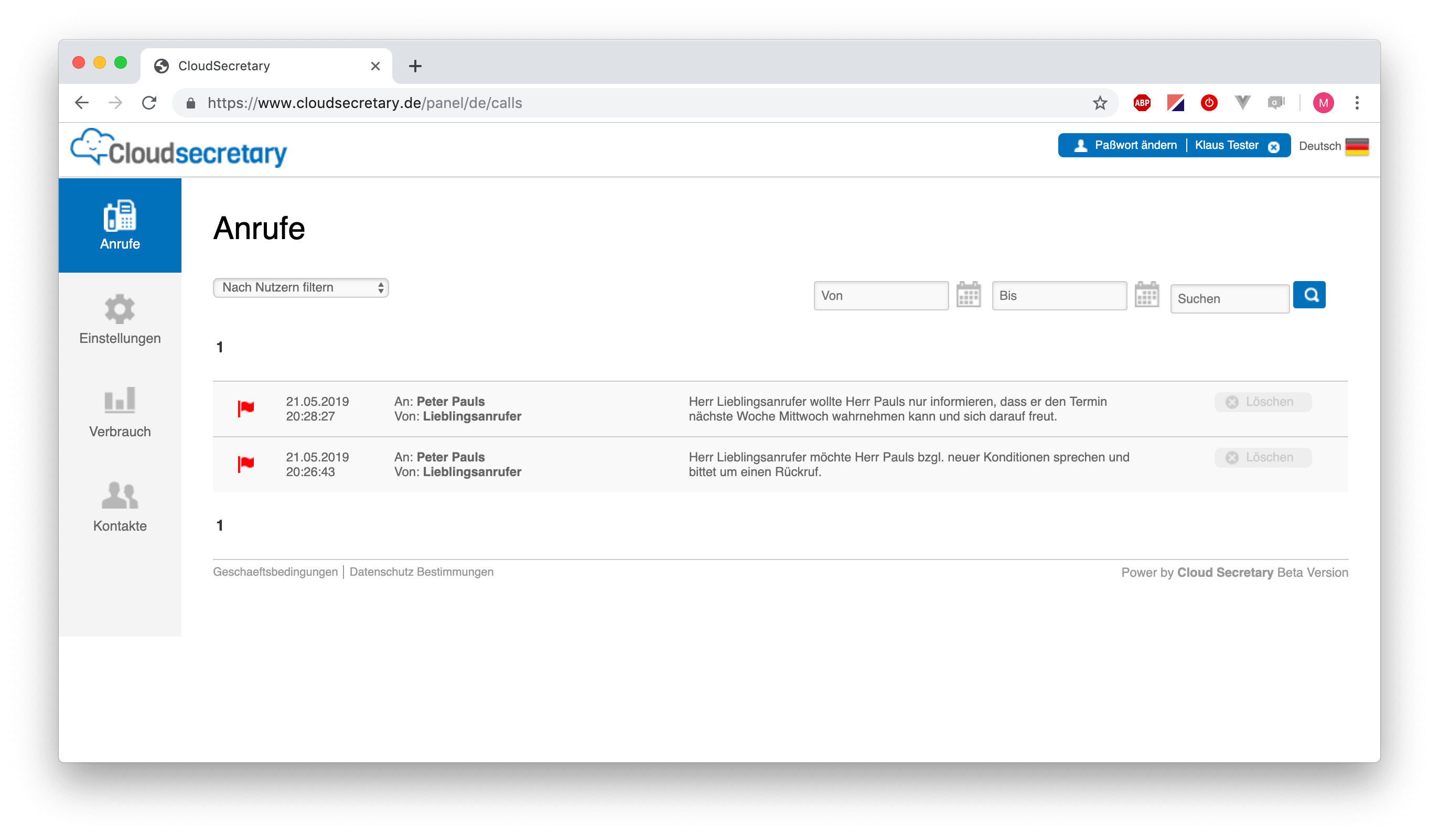Screen dimensions: 1439x840
Task: Open Kontakte using the people icon
Action: pos(120,496)
